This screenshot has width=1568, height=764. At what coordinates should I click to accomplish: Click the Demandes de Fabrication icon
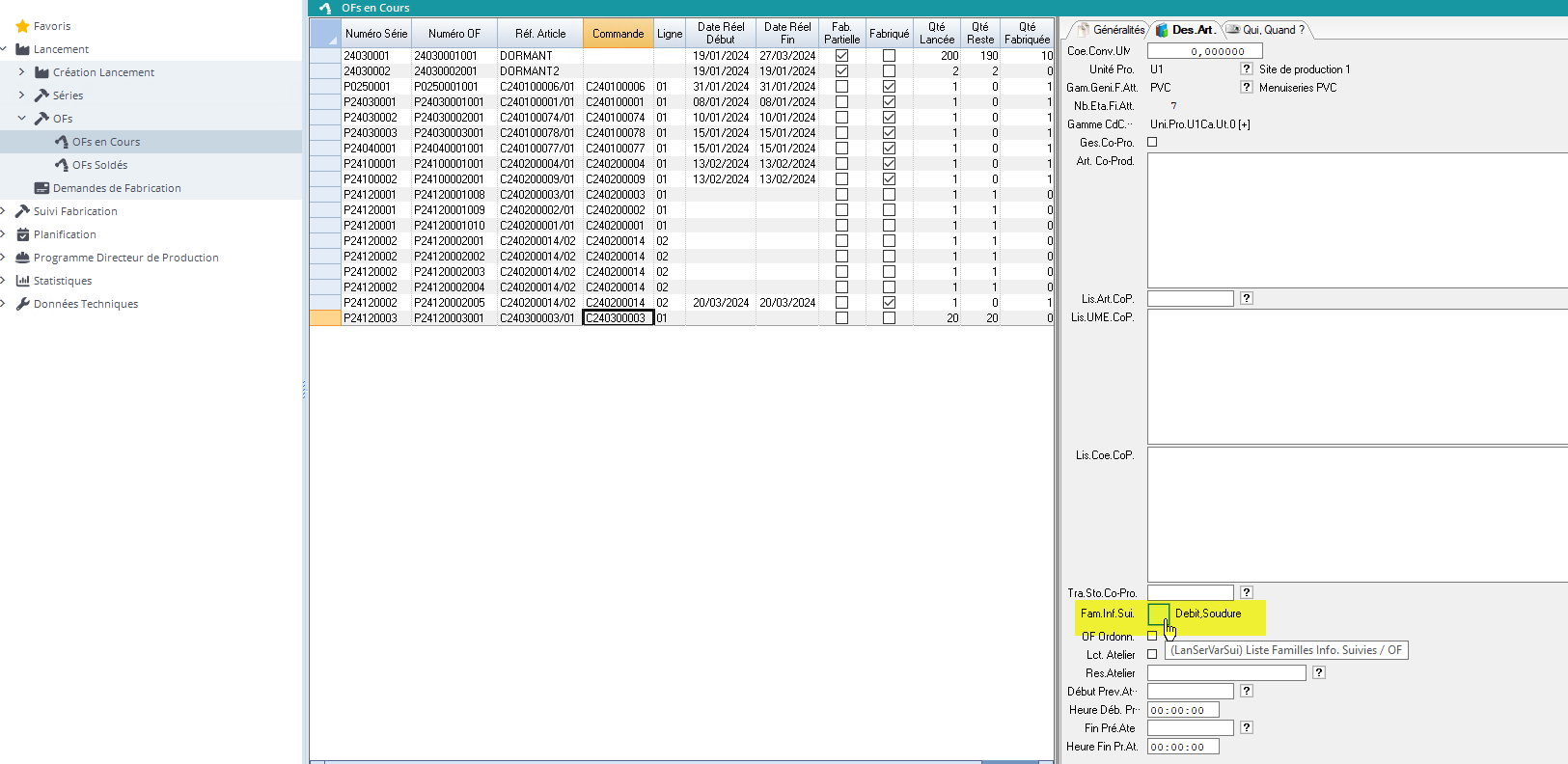coord(41,188)
